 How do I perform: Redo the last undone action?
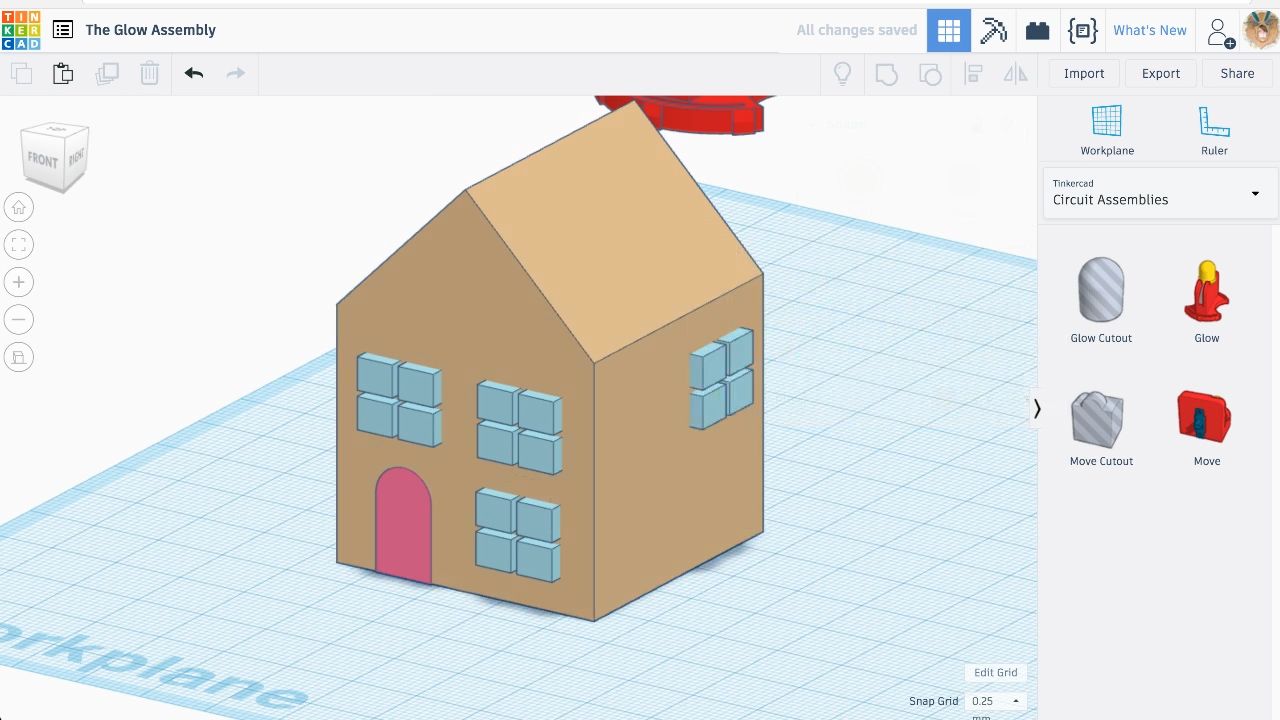[x=236, y=73]
